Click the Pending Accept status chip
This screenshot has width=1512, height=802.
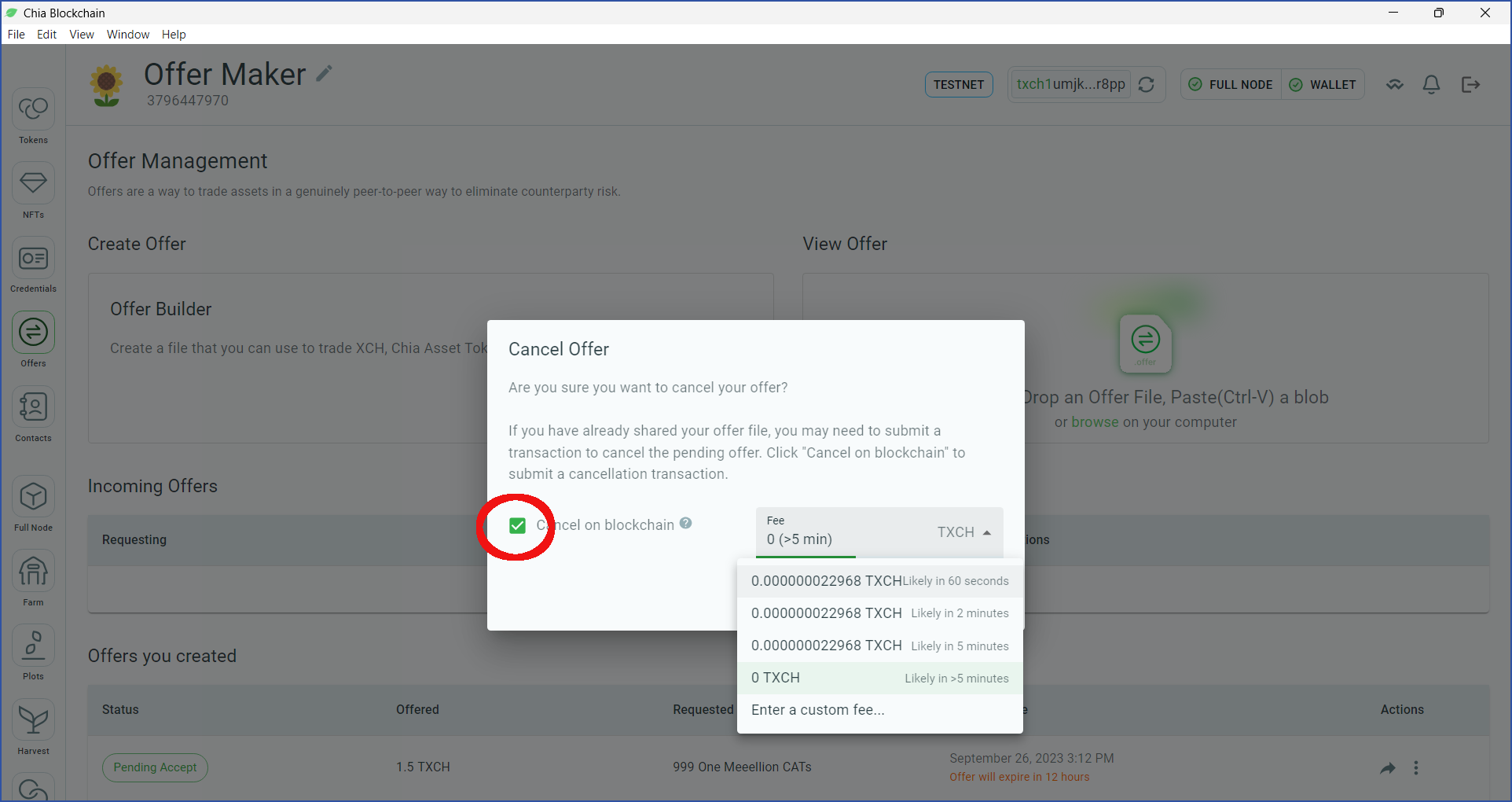155,767
